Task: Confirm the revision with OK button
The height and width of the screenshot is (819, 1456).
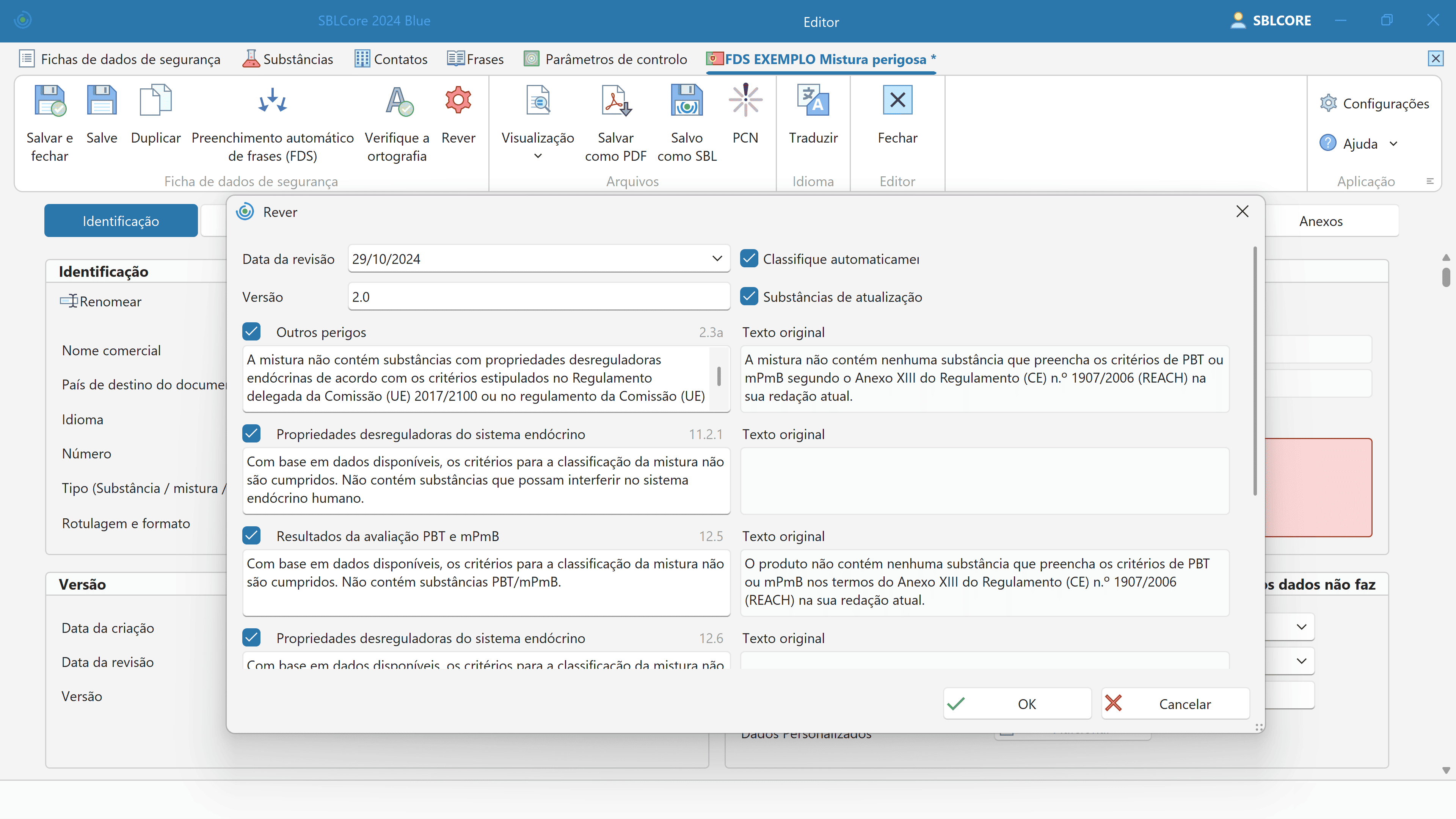Action: (1017, 704)
